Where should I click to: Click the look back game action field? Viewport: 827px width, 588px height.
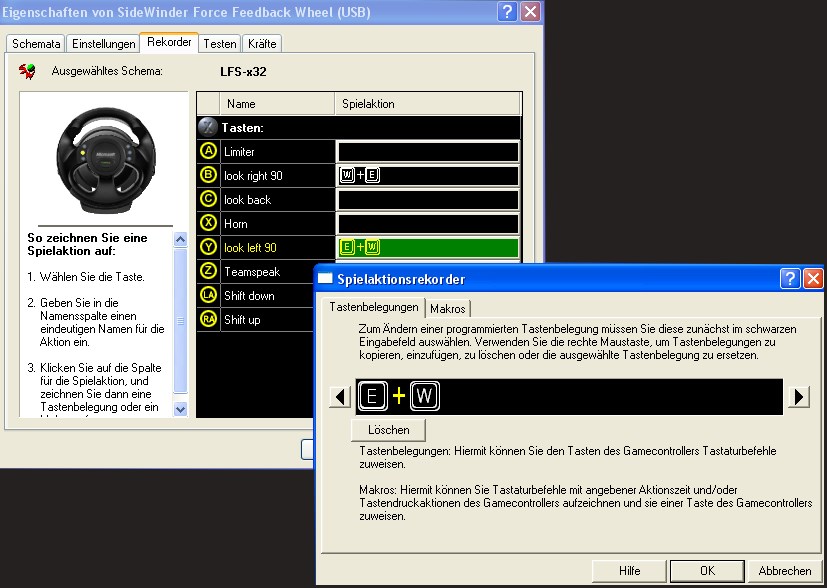pos(428,200)
